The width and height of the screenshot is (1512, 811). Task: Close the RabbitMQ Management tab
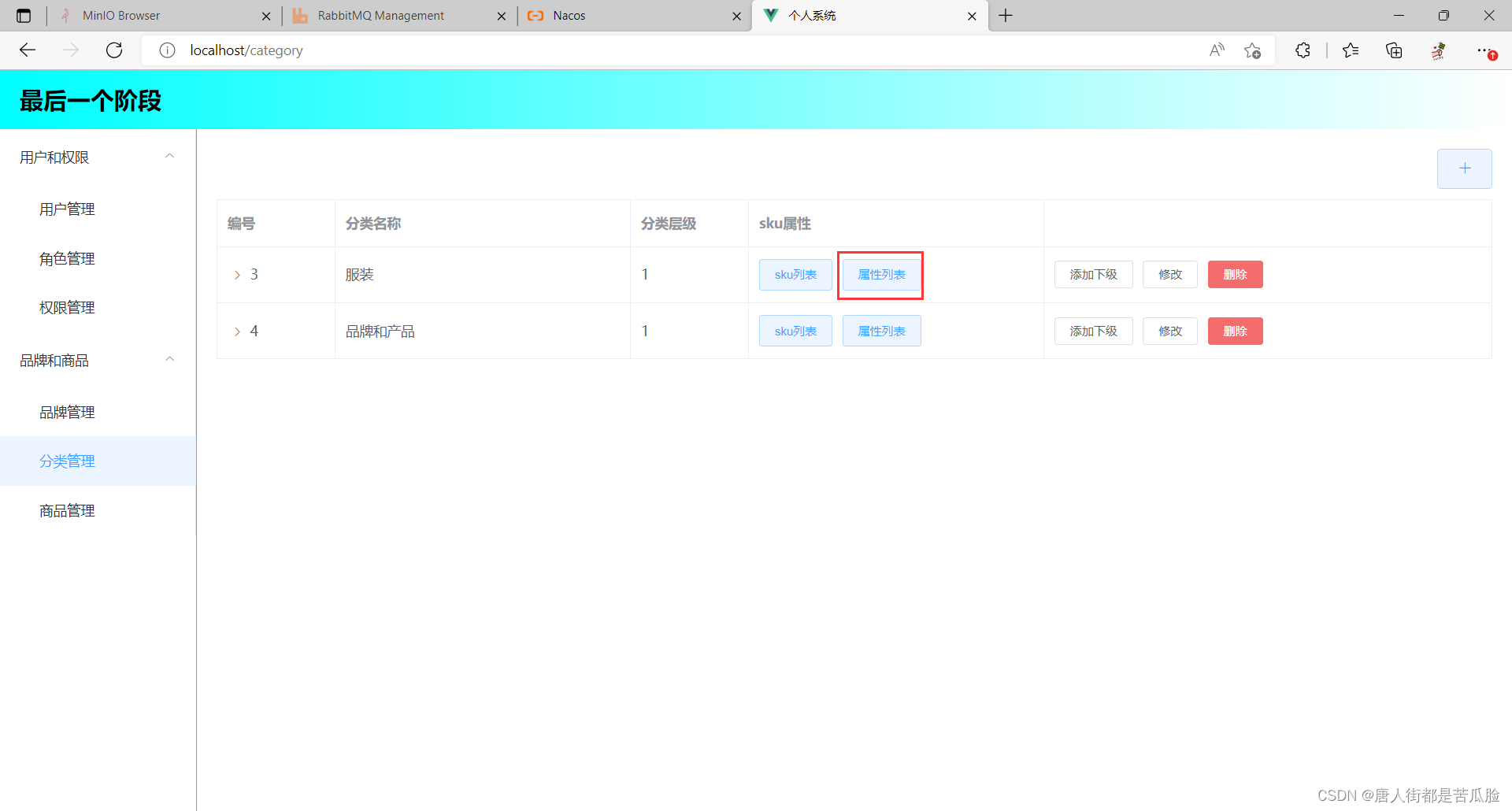(x=502, y=16)
